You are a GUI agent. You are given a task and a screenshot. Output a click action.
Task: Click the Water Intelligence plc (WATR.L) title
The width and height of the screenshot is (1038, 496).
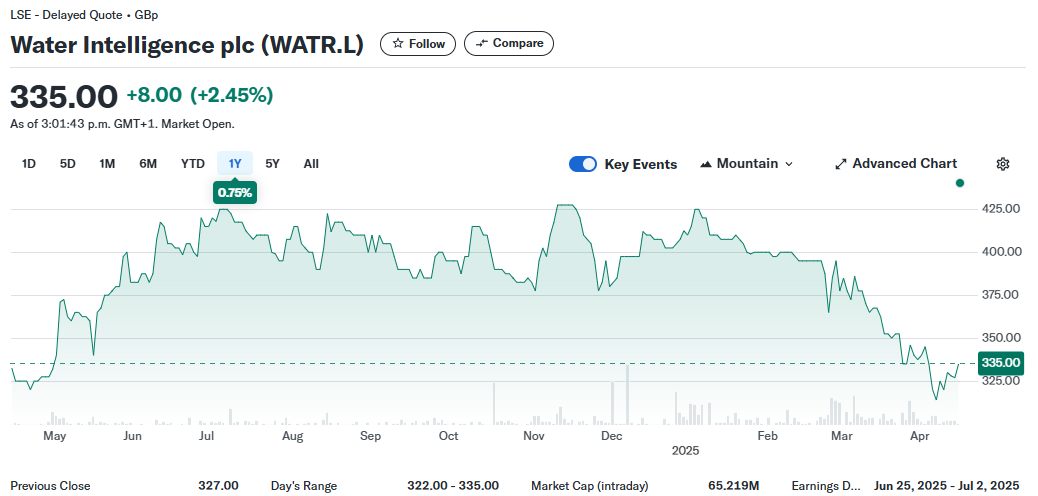187,44
